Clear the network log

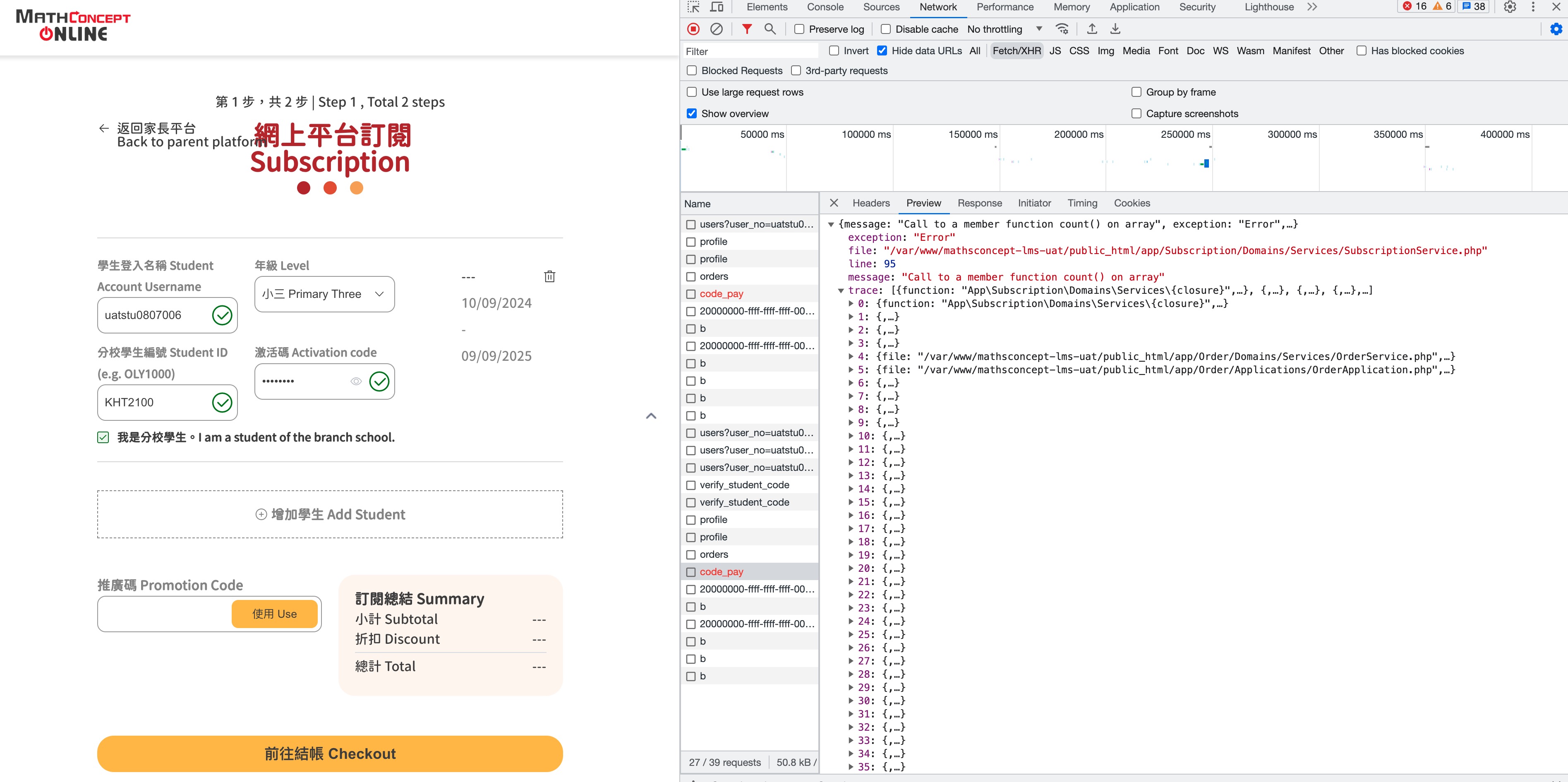tap(717, 29)
